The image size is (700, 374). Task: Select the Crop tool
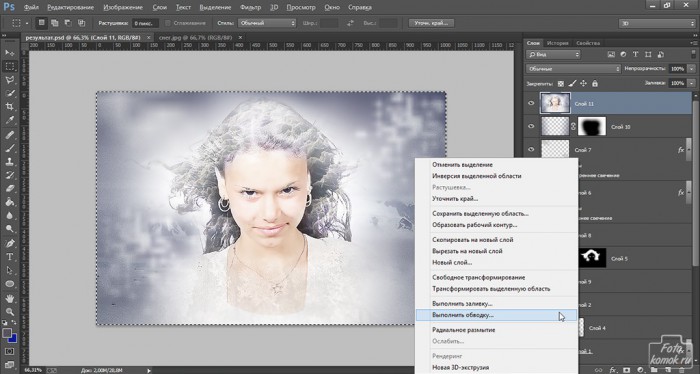pos(9,107)
